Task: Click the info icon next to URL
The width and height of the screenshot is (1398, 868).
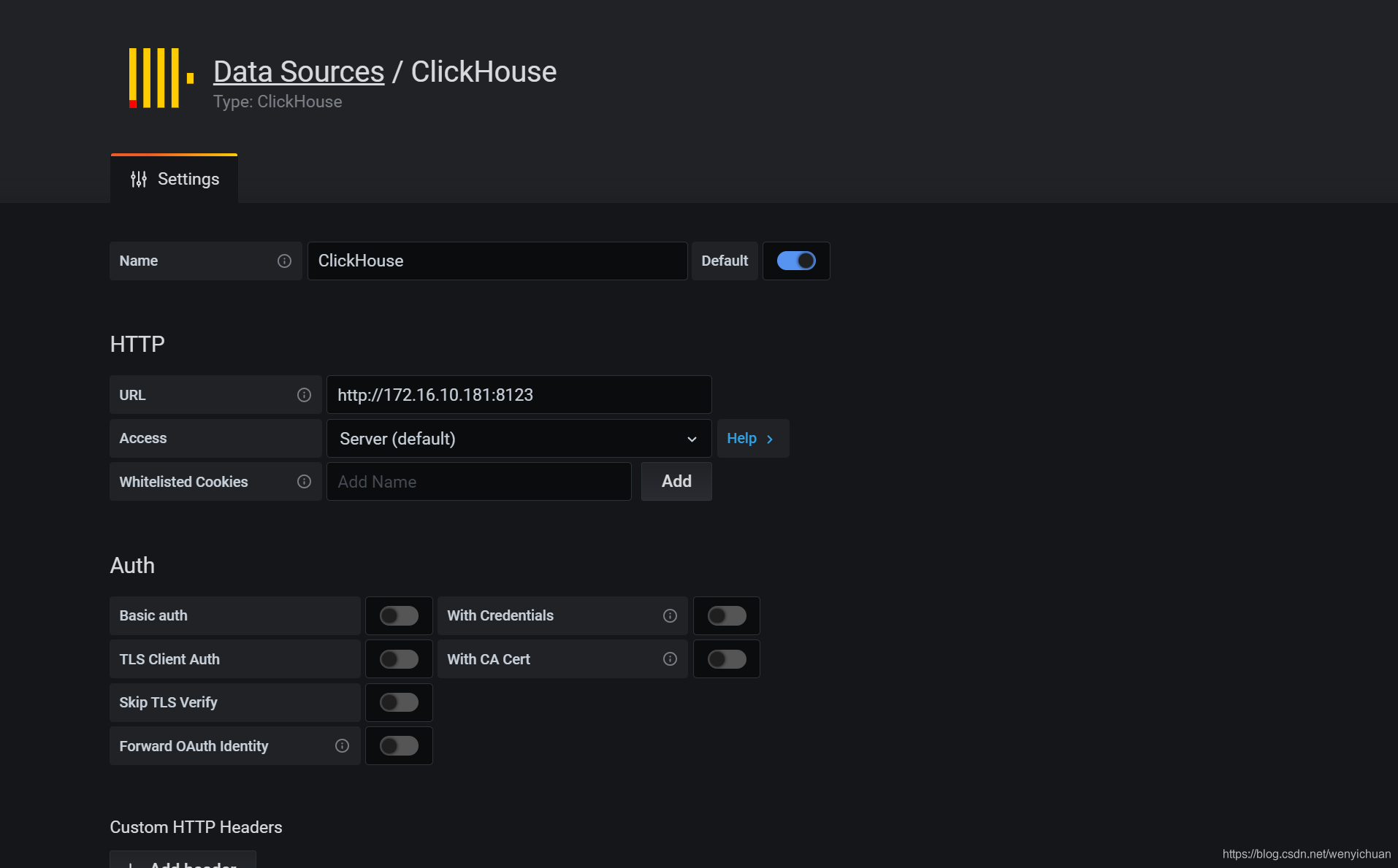Action: tap(304, 395)
